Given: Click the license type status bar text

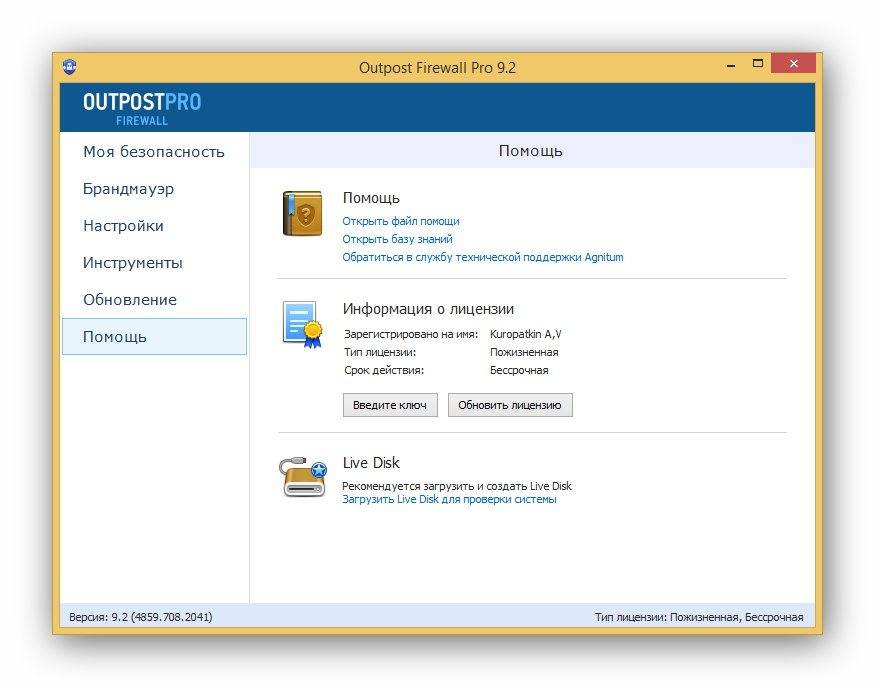Looking at the screenshot, I should pos(699,617).
